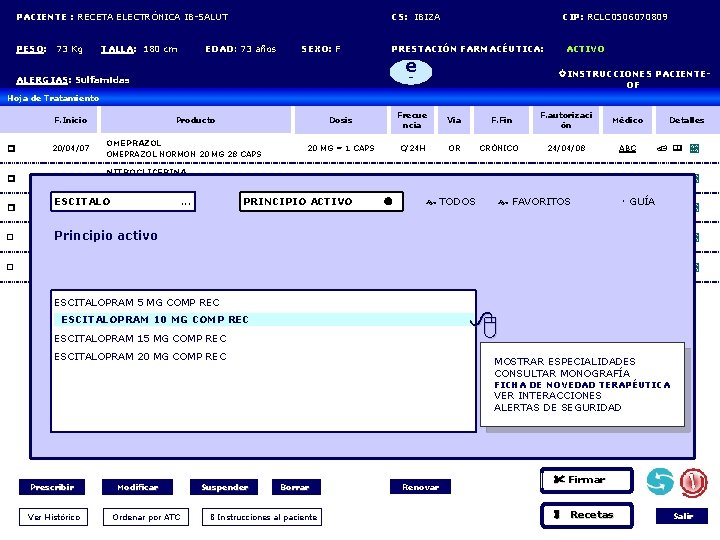Click the Renovar button
Screen dimensions: 720x540
tap(420, 487)
